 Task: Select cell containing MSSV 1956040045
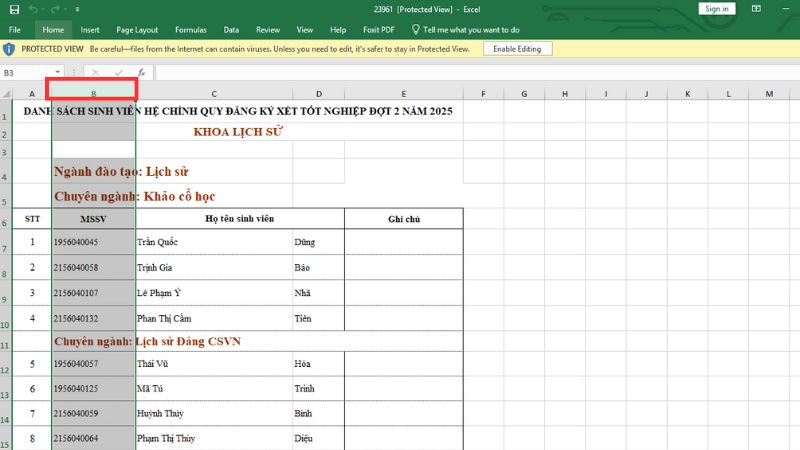(x=93, y=242)
